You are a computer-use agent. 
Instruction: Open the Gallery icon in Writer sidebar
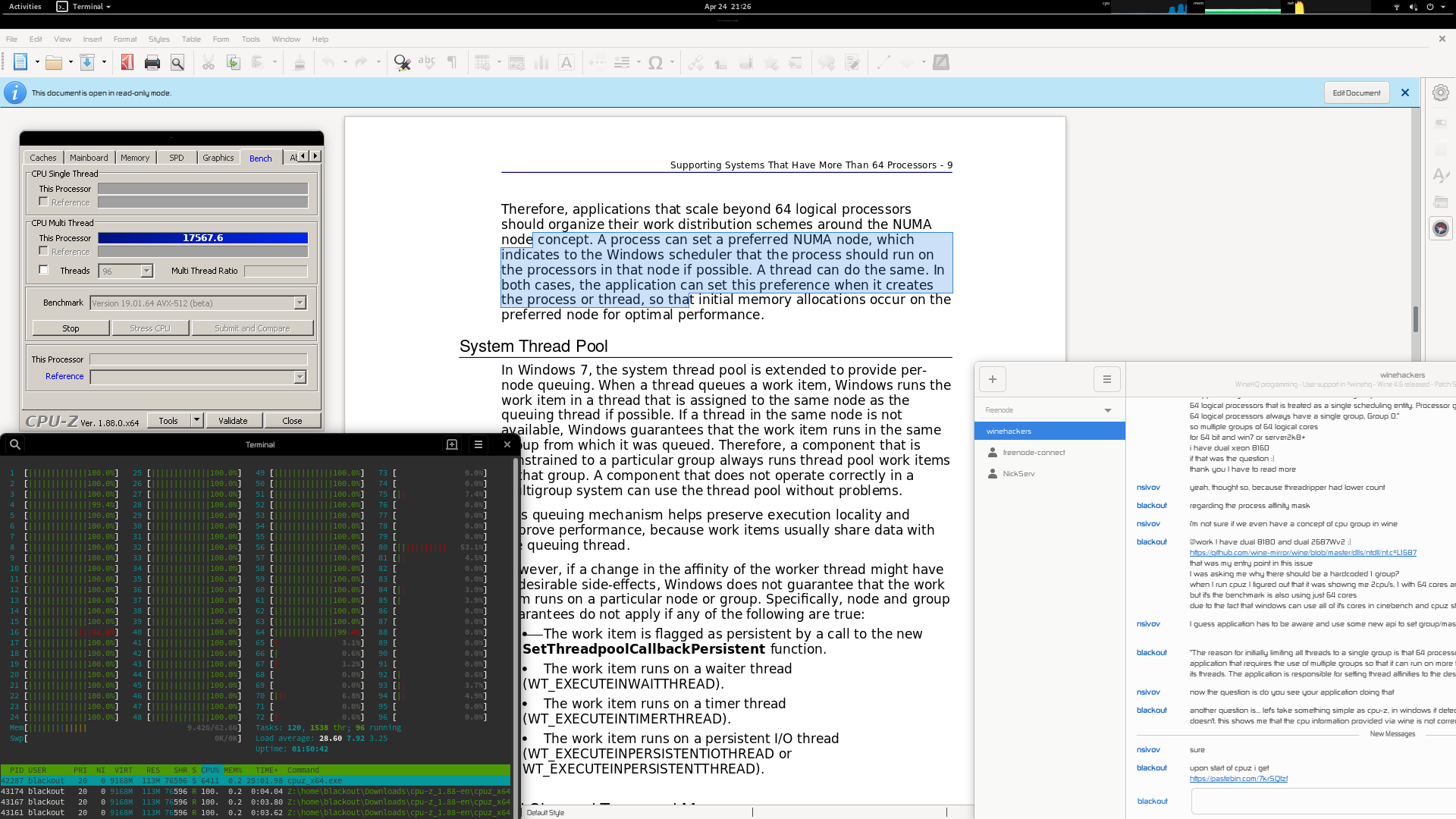click(x=1440, y=202)
